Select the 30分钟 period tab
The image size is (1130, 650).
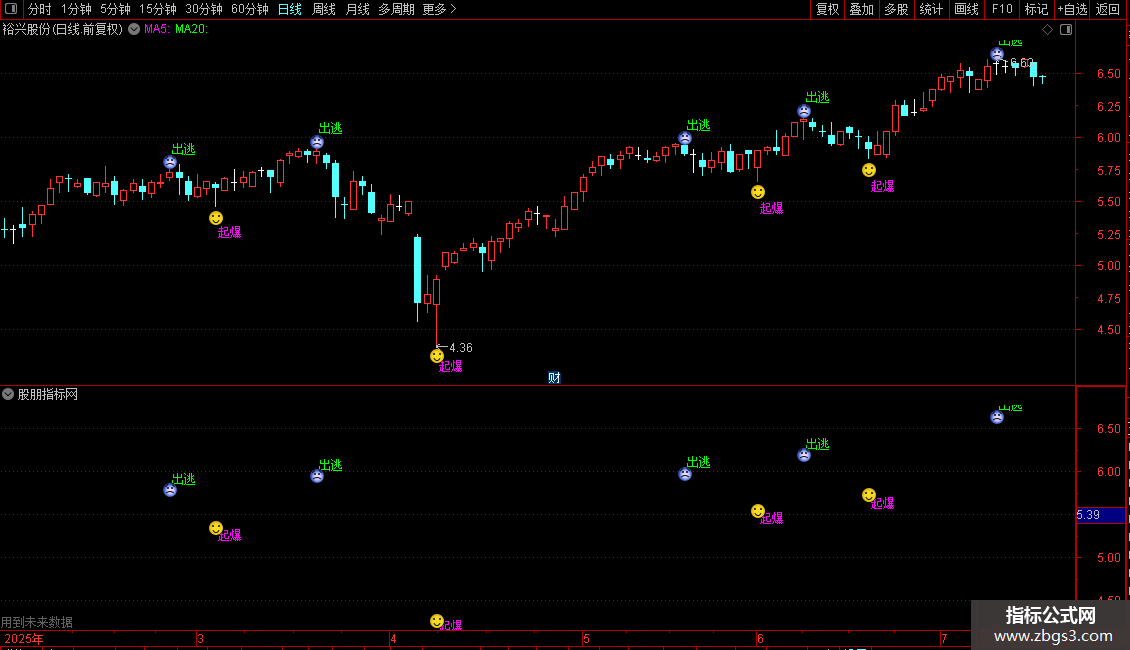(x=204, y=9)
